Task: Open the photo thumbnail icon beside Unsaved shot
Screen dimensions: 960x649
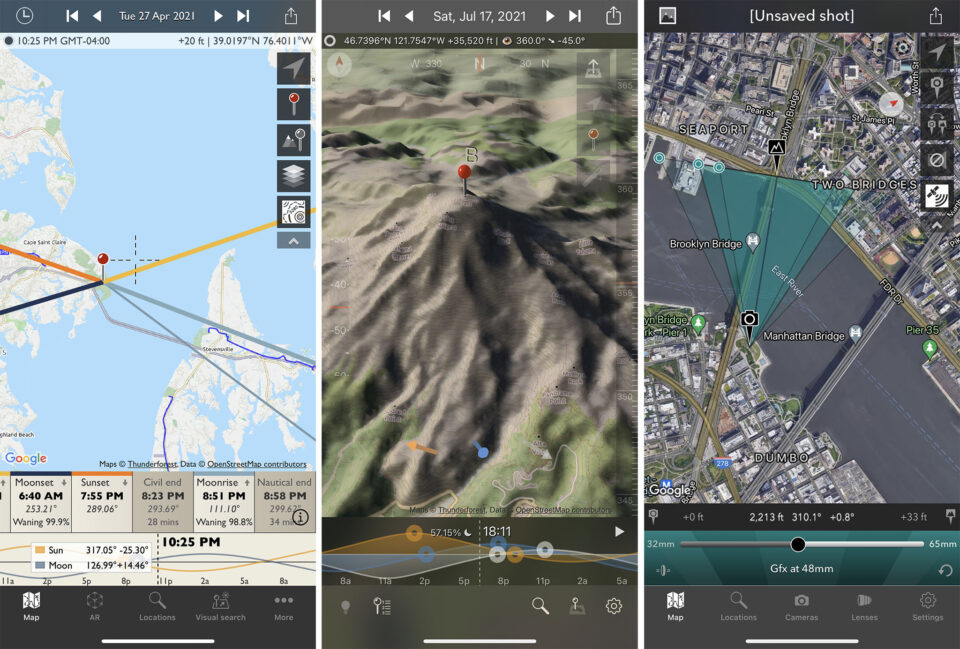Action: 667,16
